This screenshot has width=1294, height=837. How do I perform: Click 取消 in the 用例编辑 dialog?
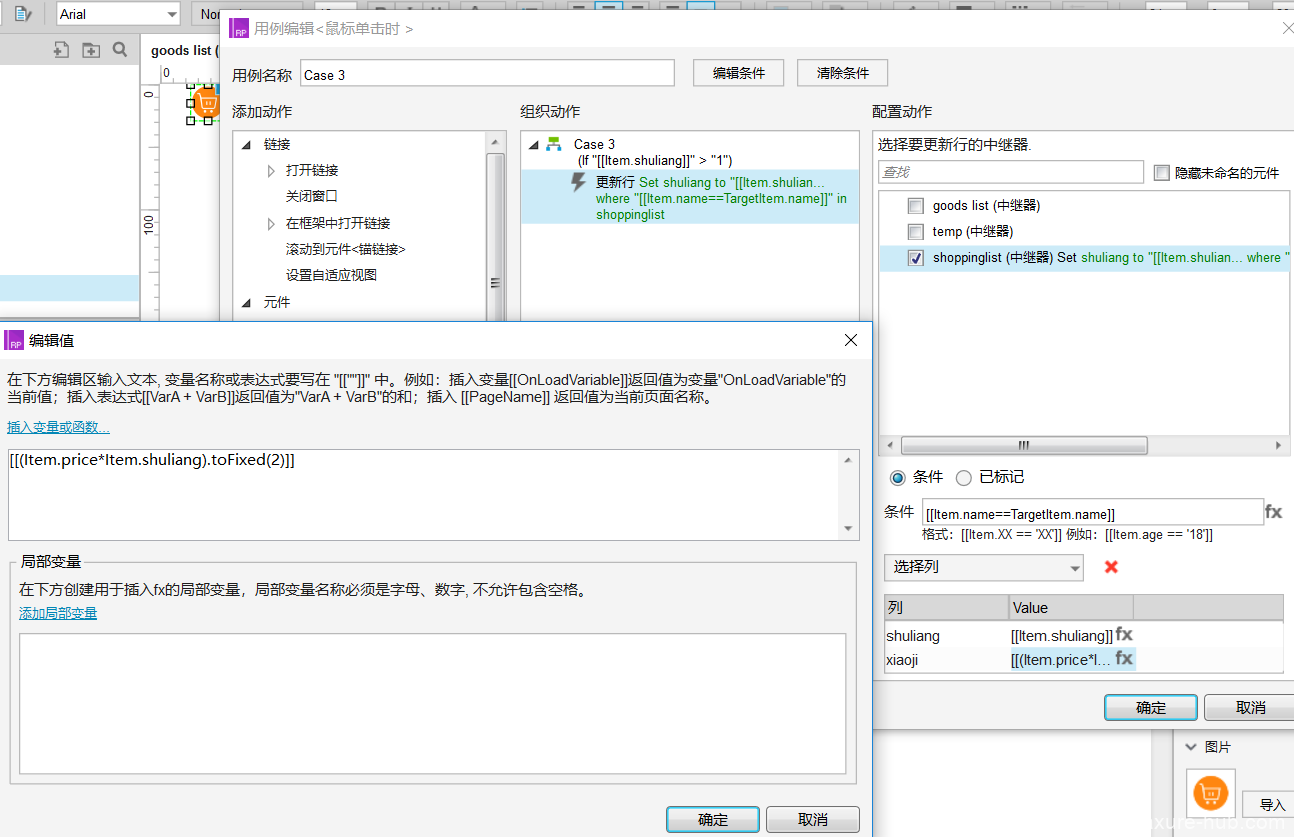1250,707
